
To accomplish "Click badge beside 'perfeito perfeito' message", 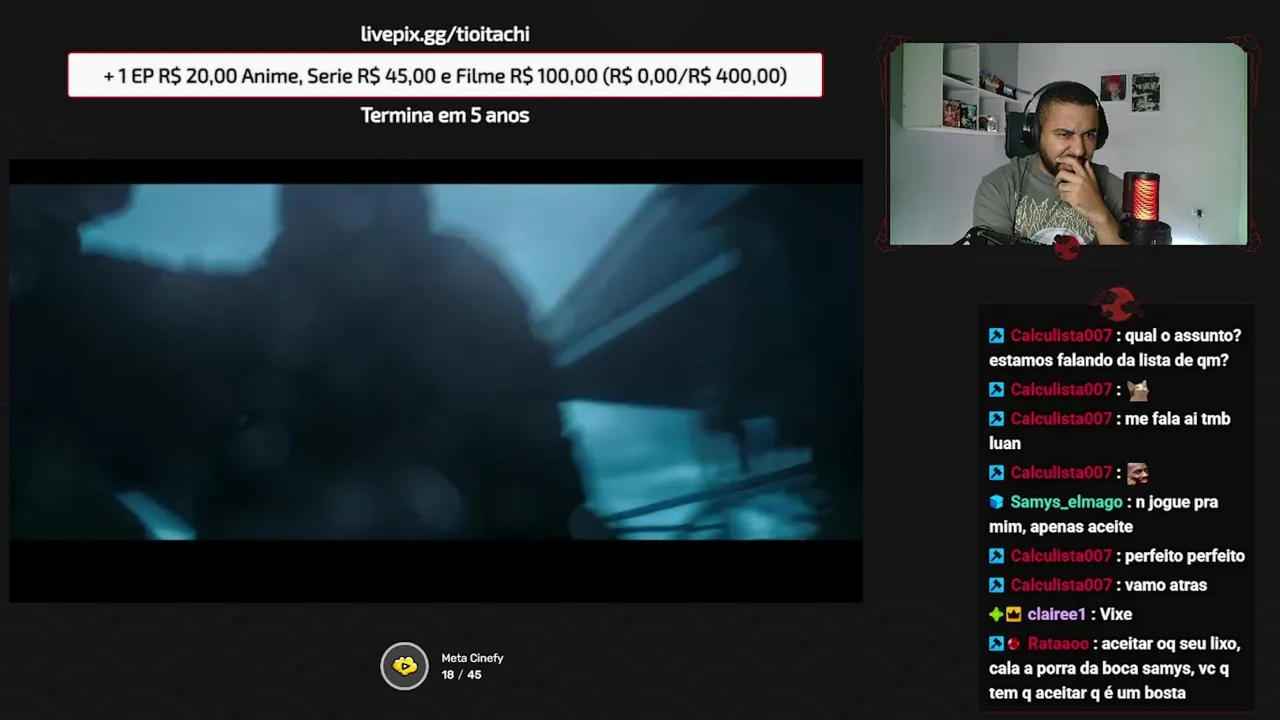I will click(x=996, y=556).
